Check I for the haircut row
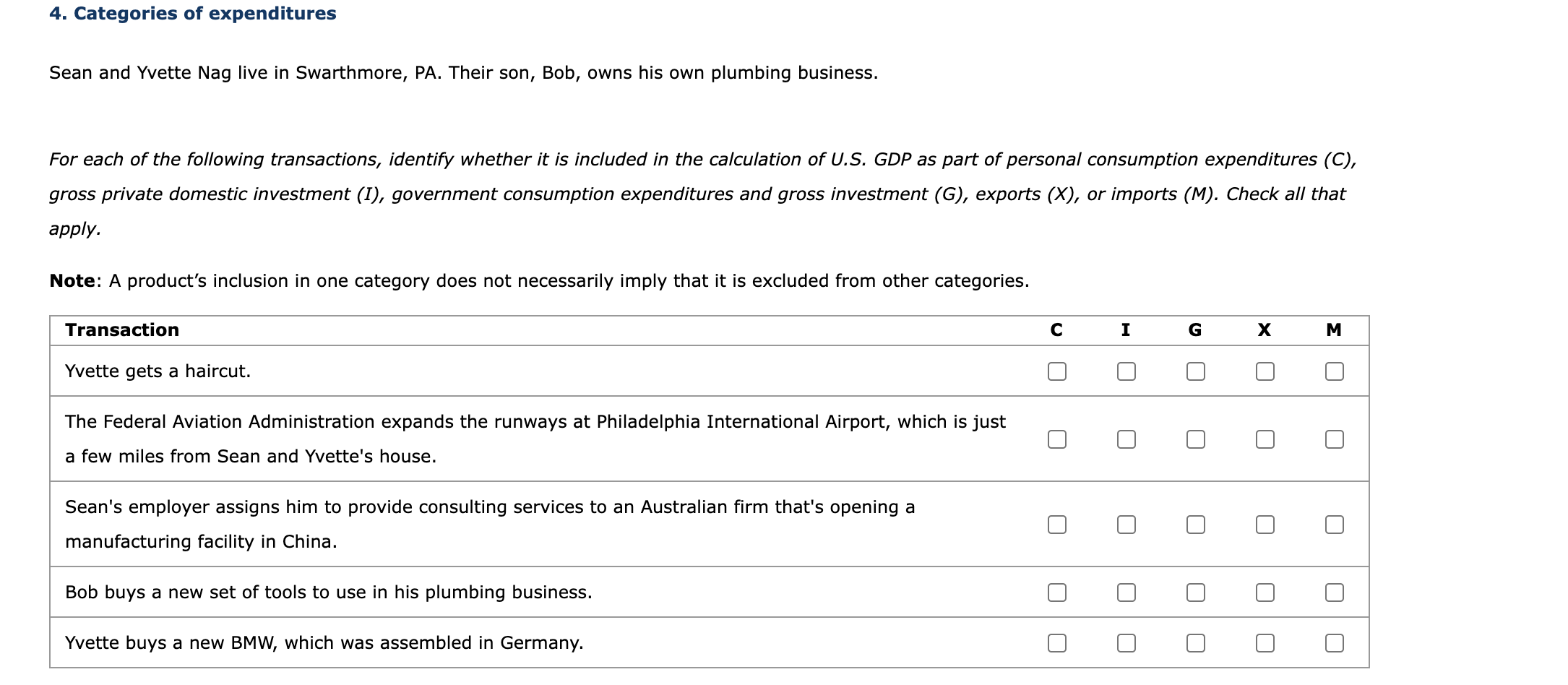Screen dimensions: 1568x685 tap(1126, 371)
